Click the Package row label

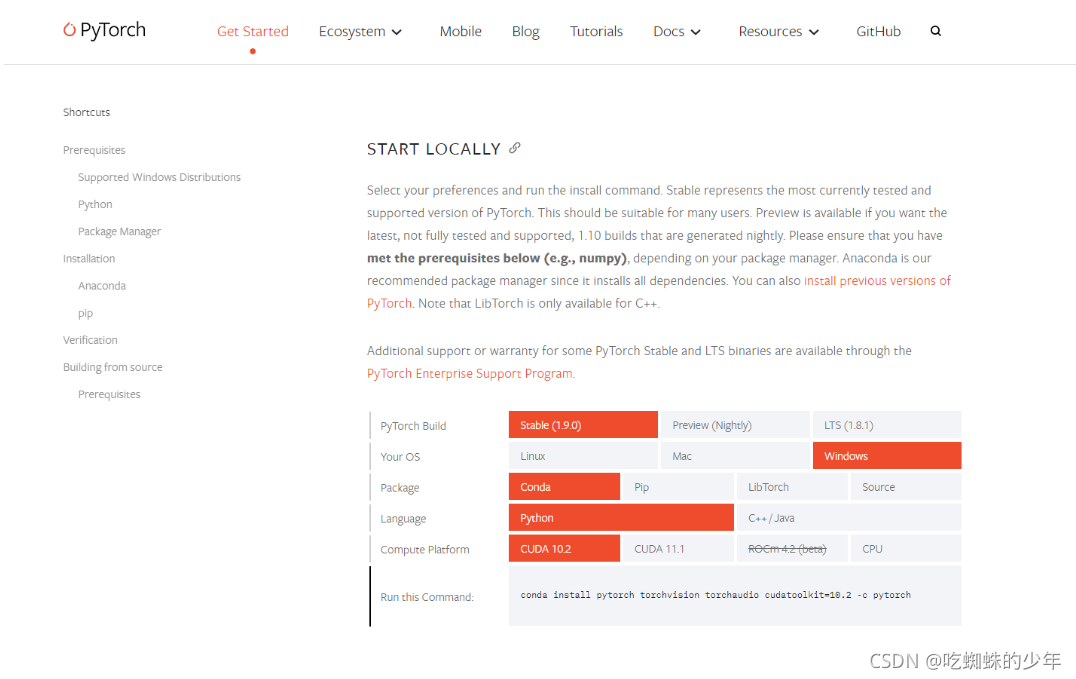pos(399,487)
